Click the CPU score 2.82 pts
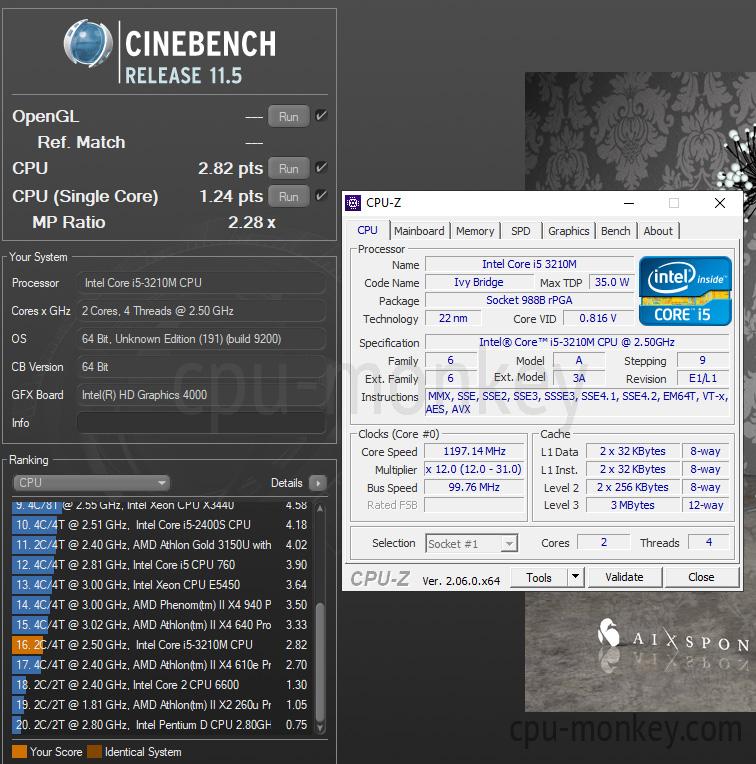 [x=230, y=168]
